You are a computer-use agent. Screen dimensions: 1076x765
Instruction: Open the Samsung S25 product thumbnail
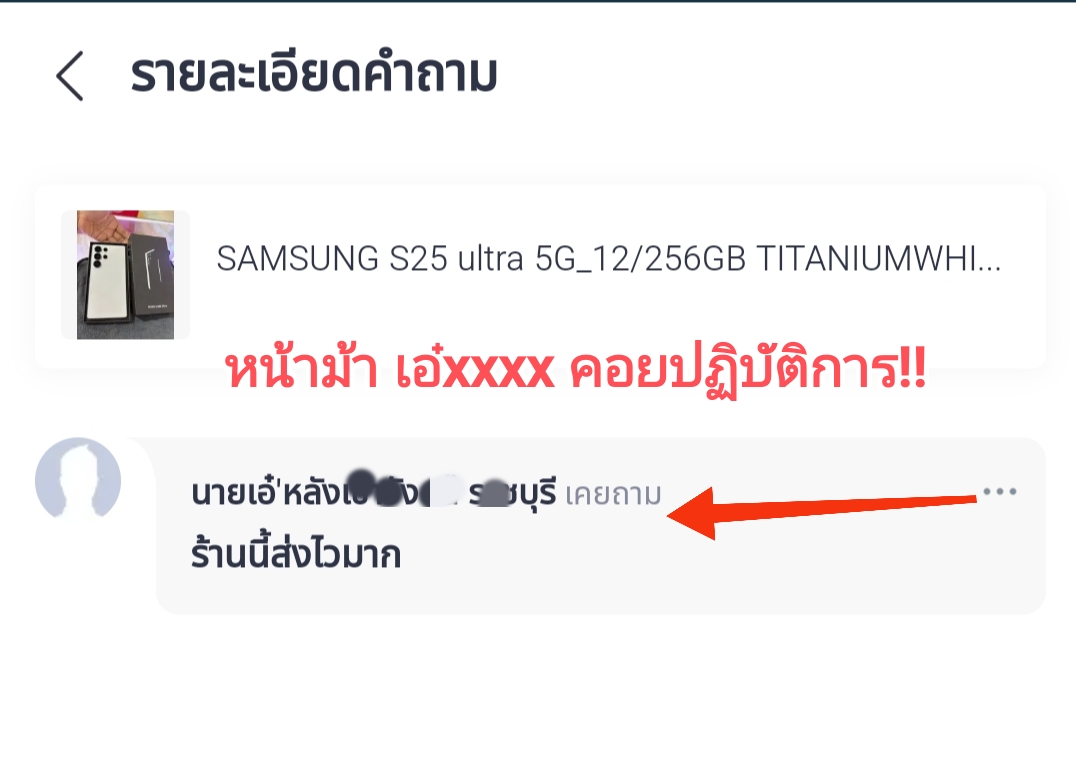125,274
